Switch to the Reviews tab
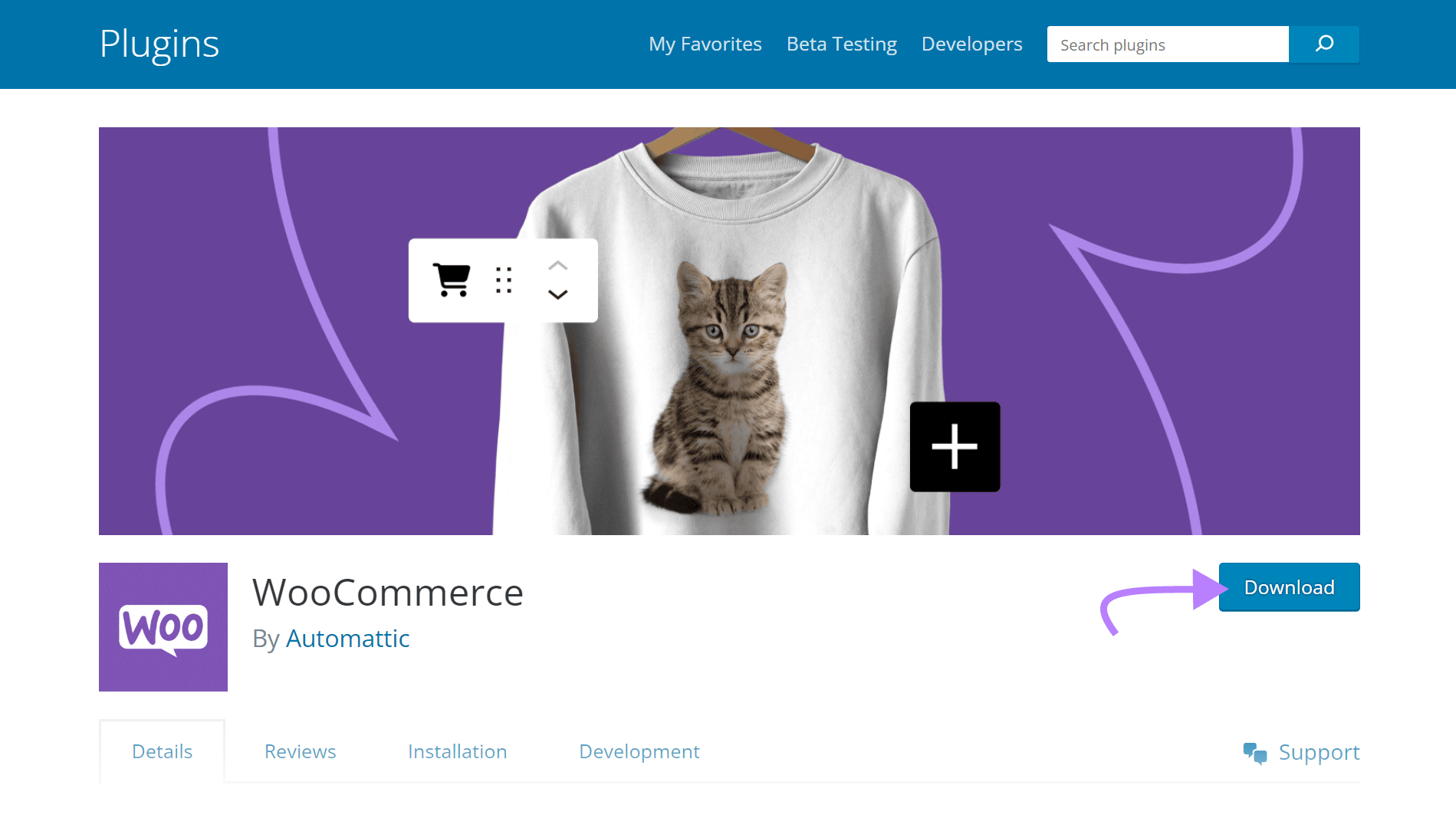Screen dimensions: 1456x828 pyautogui.click(x=300, y=751)
